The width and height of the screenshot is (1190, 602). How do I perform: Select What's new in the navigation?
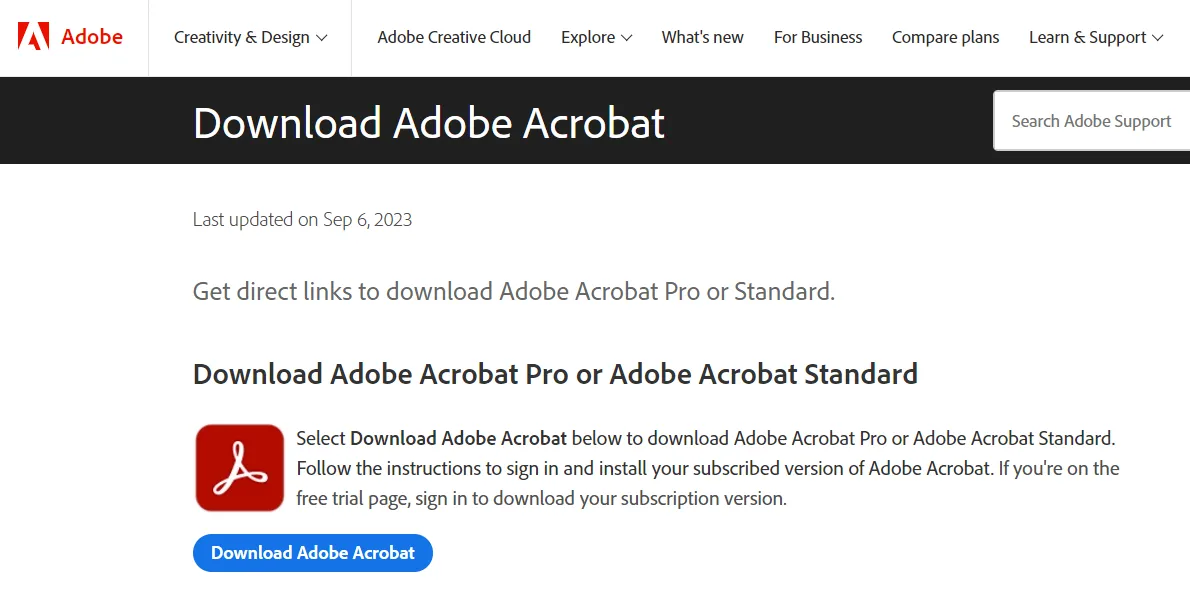(702, 37)
